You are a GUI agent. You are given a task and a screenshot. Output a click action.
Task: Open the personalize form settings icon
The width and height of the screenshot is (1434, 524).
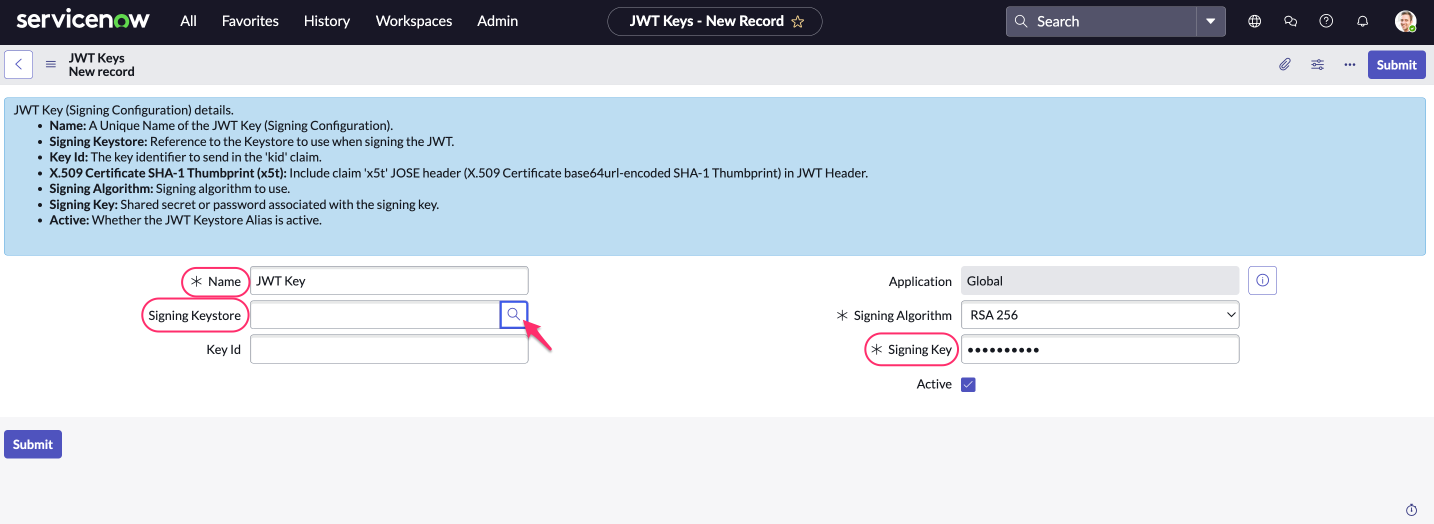coord(1318,65)
